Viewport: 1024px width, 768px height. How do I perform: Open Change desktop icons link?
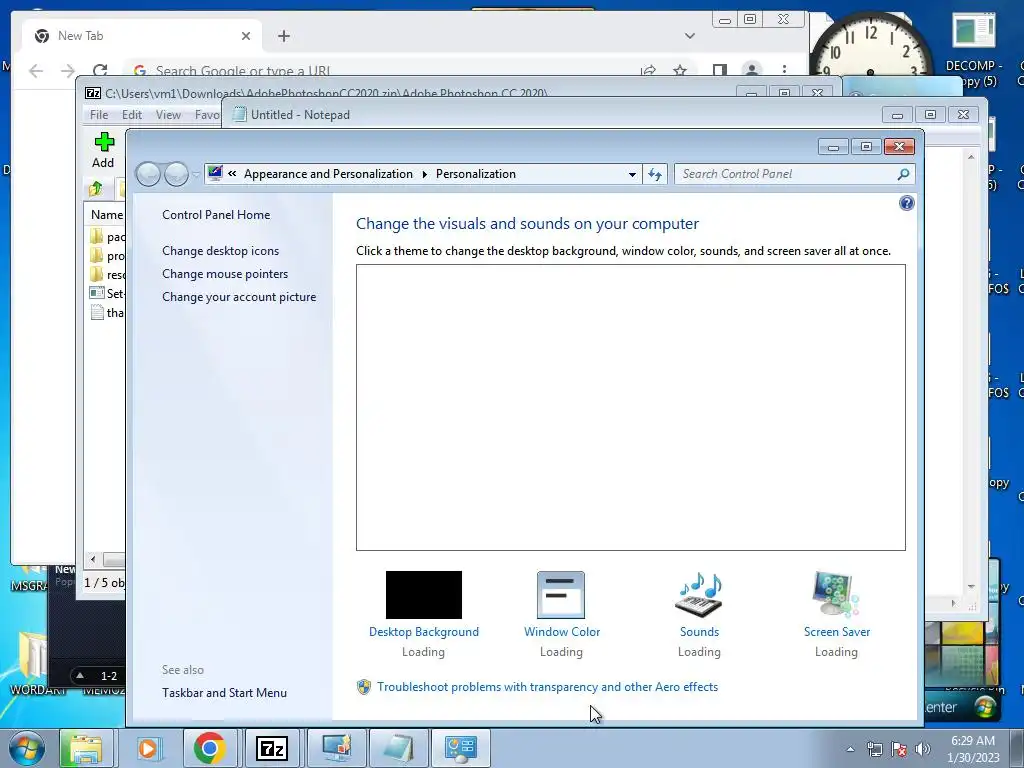point(221,251)
